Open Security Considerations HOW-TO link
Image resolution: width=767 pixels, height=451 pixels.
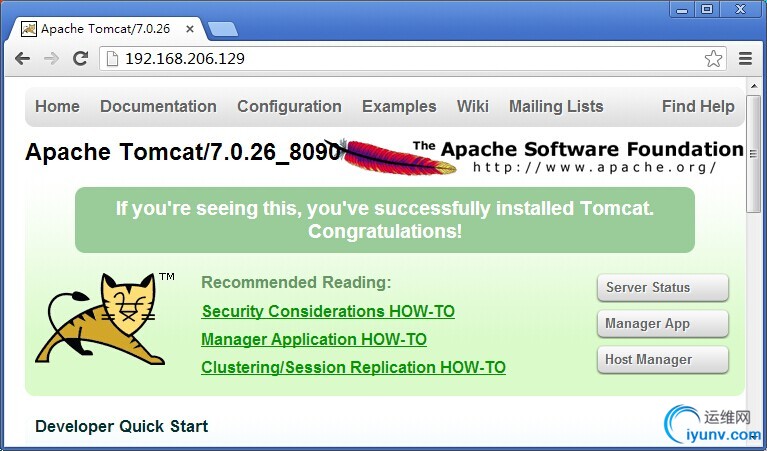(328, 311)
